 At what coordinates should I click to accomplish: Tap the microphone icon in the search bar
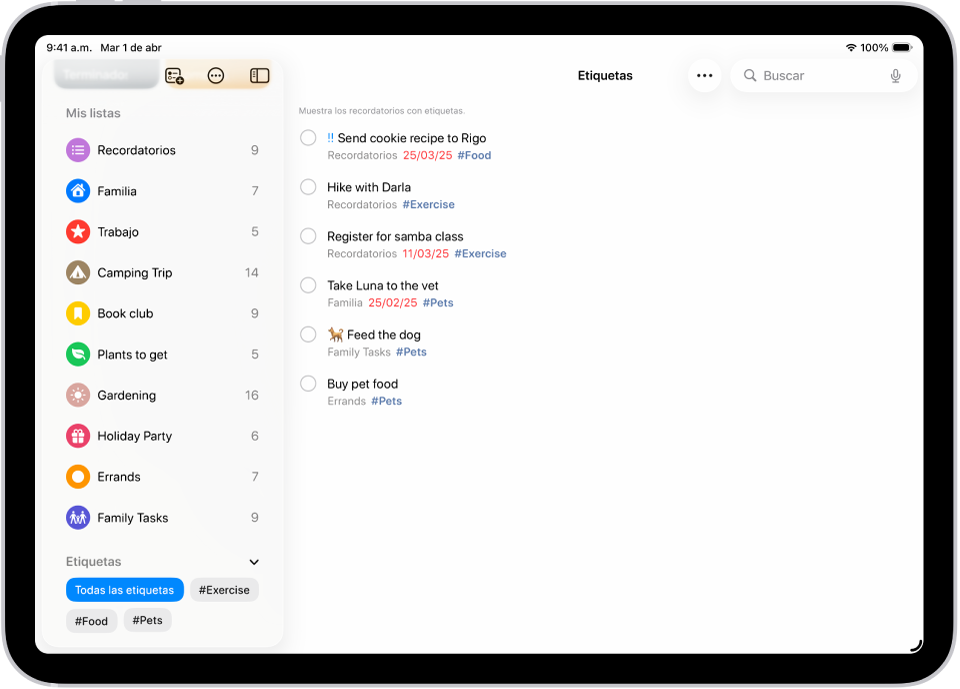pos(895,75)
